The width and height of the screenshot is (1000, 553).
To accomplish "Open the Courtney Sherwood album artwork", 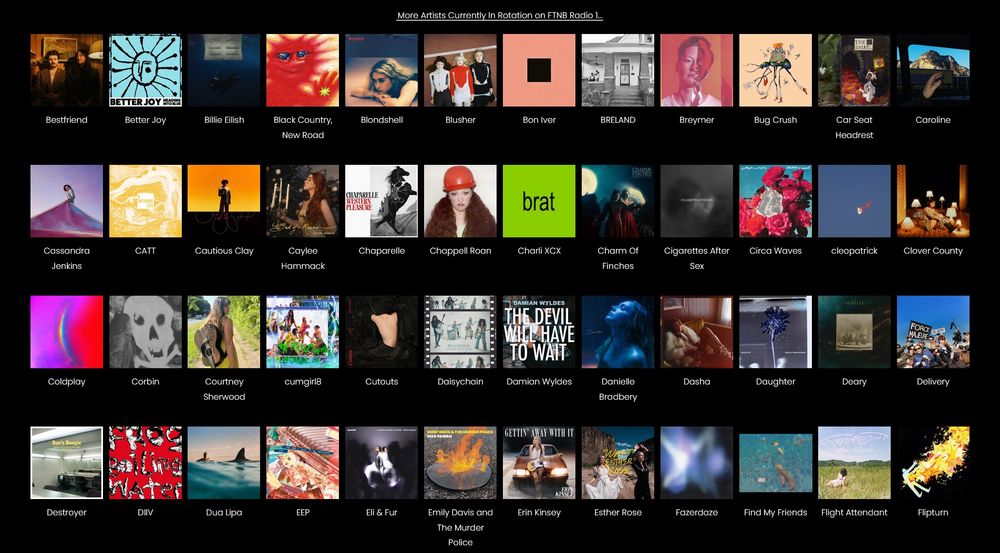I will (x=224, y=332).
